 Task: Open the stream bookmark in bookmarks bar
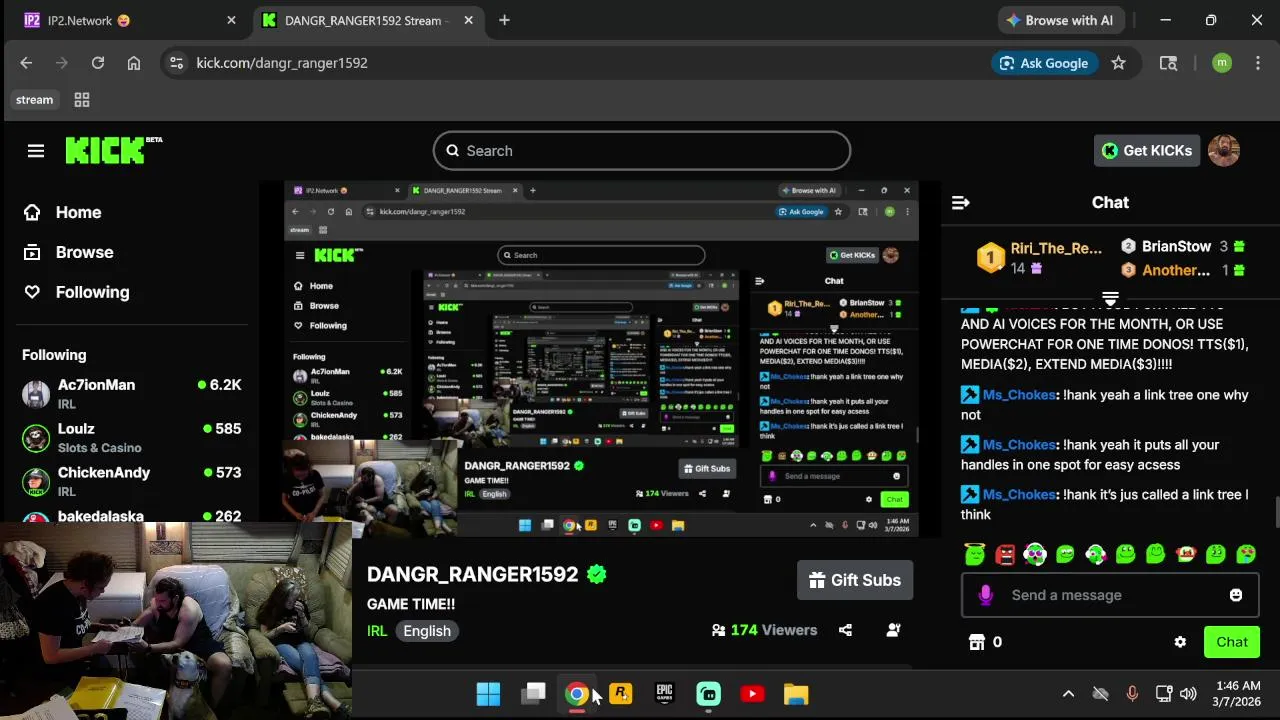pos(34,100)
